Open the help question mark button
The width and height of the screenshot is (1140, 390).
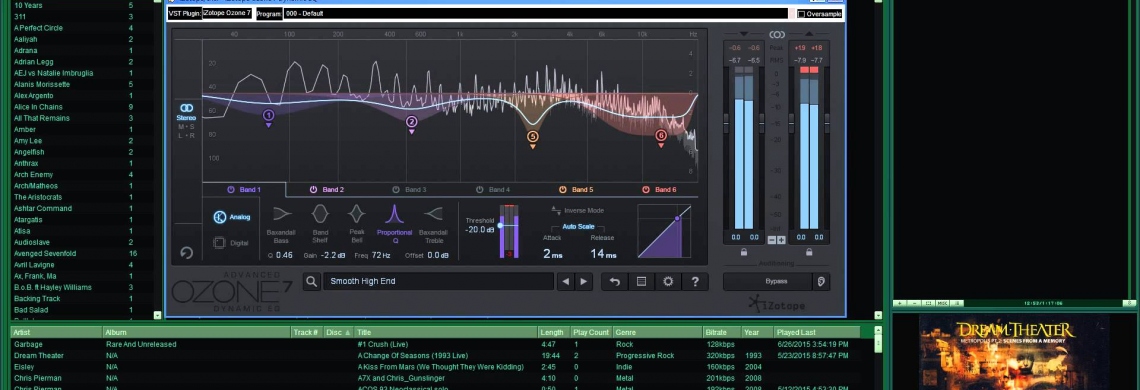point(695,282)
